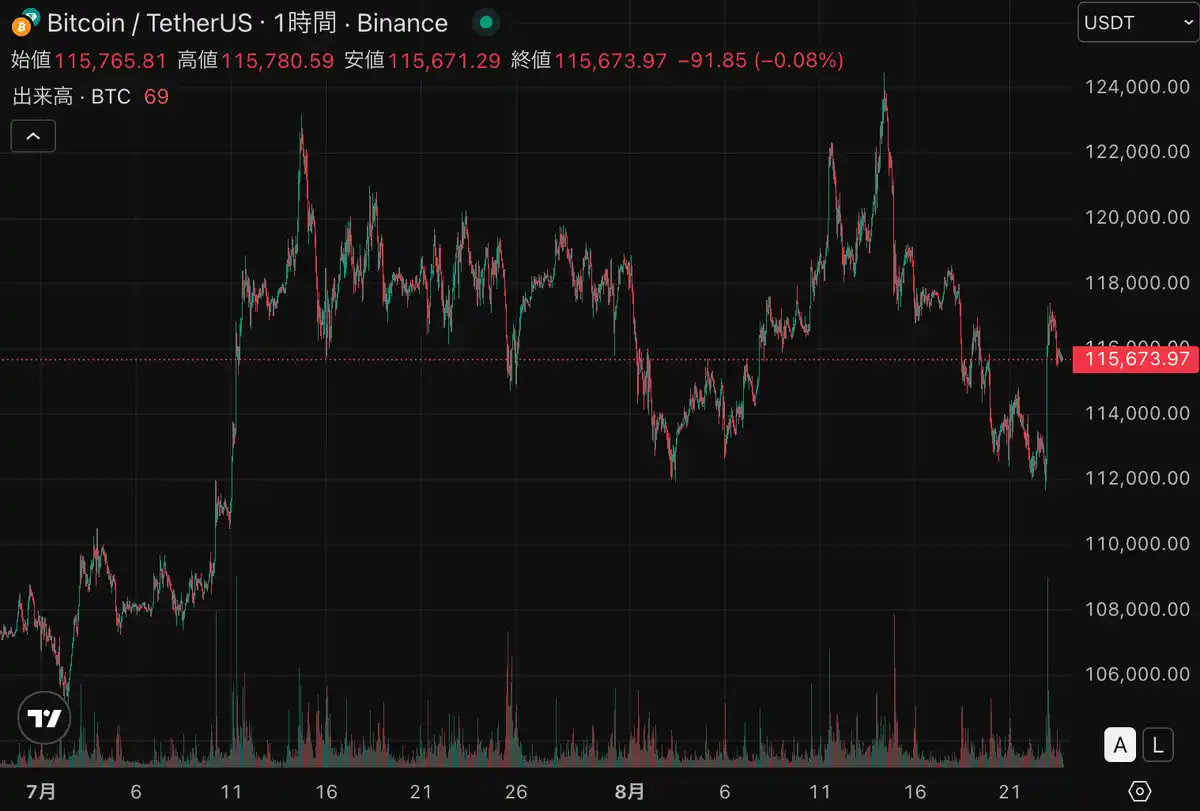
Task: Toggle logarithmic scale L button
Action: pyautogui.click(x=1158, y=744)
